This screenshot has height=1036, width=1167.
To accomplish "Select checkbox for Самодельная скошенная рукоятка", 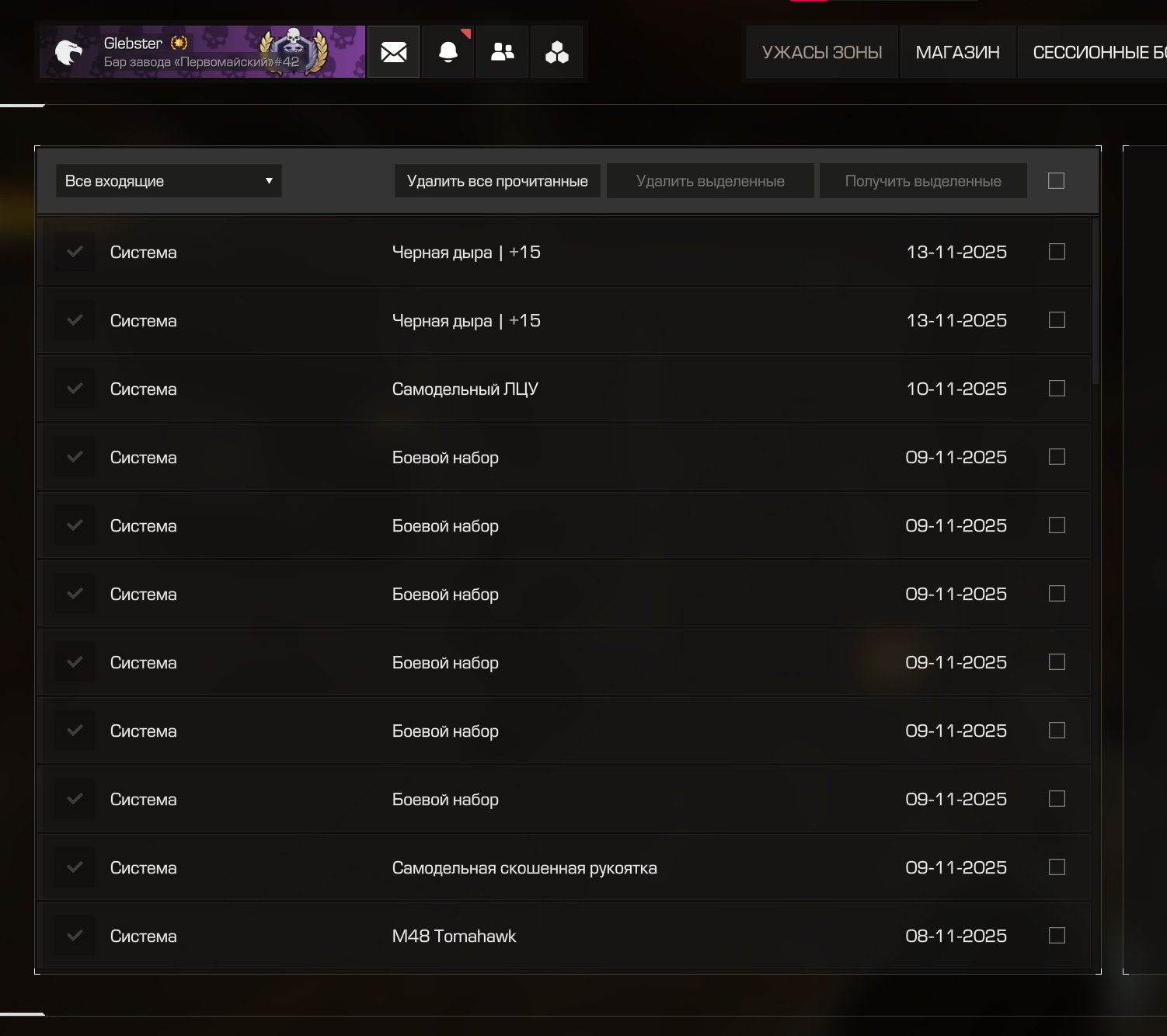I will point(1057,867).
